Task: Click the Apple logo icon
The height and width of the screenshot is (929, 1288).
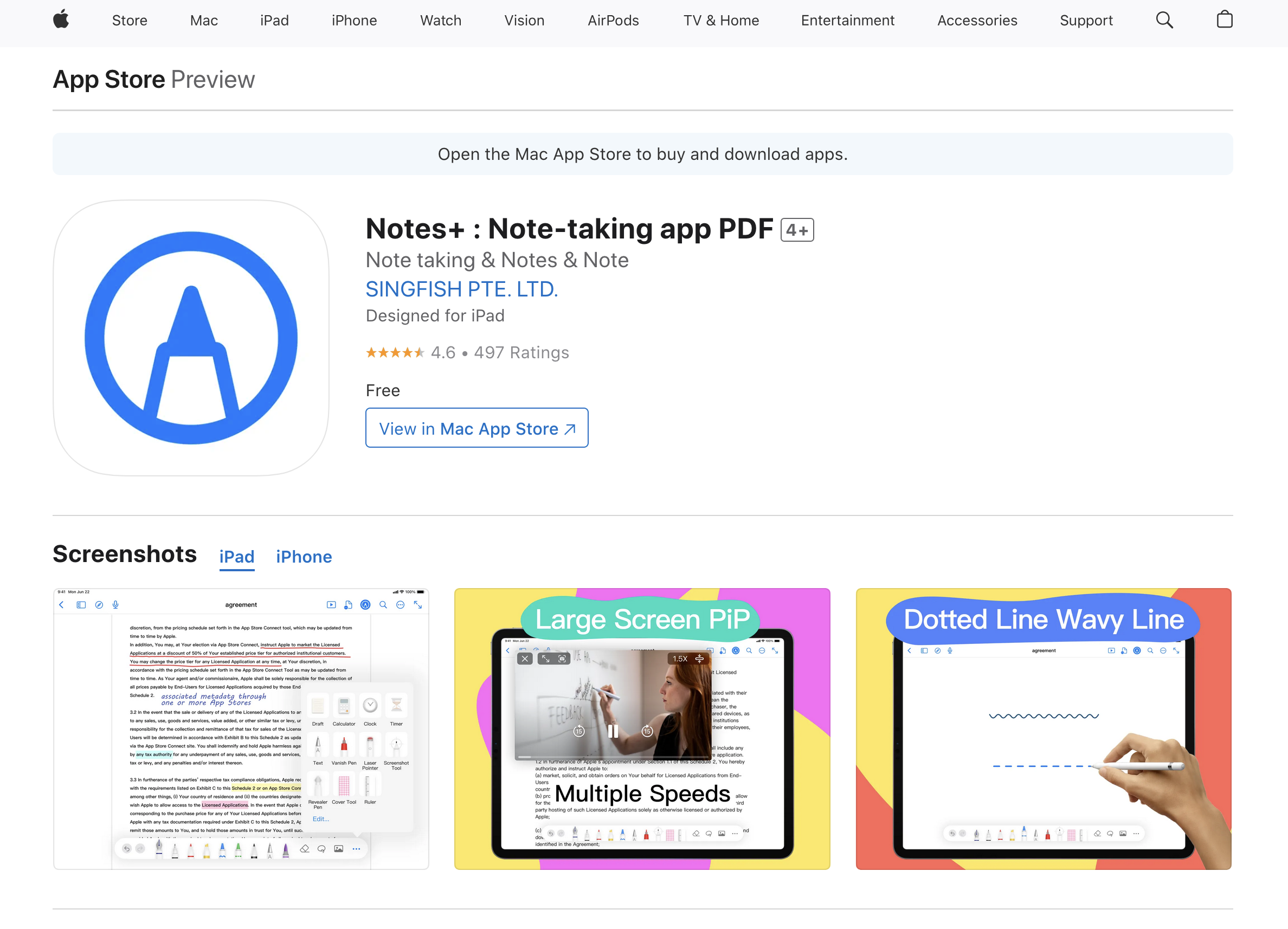Action: (x=61, y=20)
